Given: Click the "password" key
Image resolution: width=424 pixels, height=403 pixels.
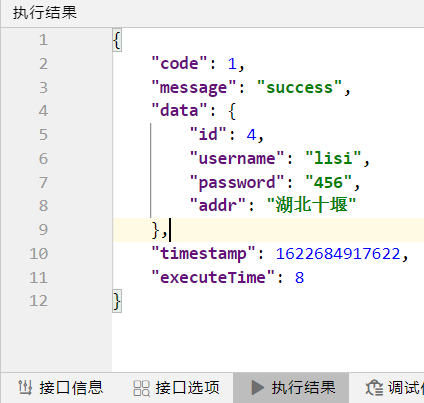Looking at the screenshot, I should click(237, 183).
